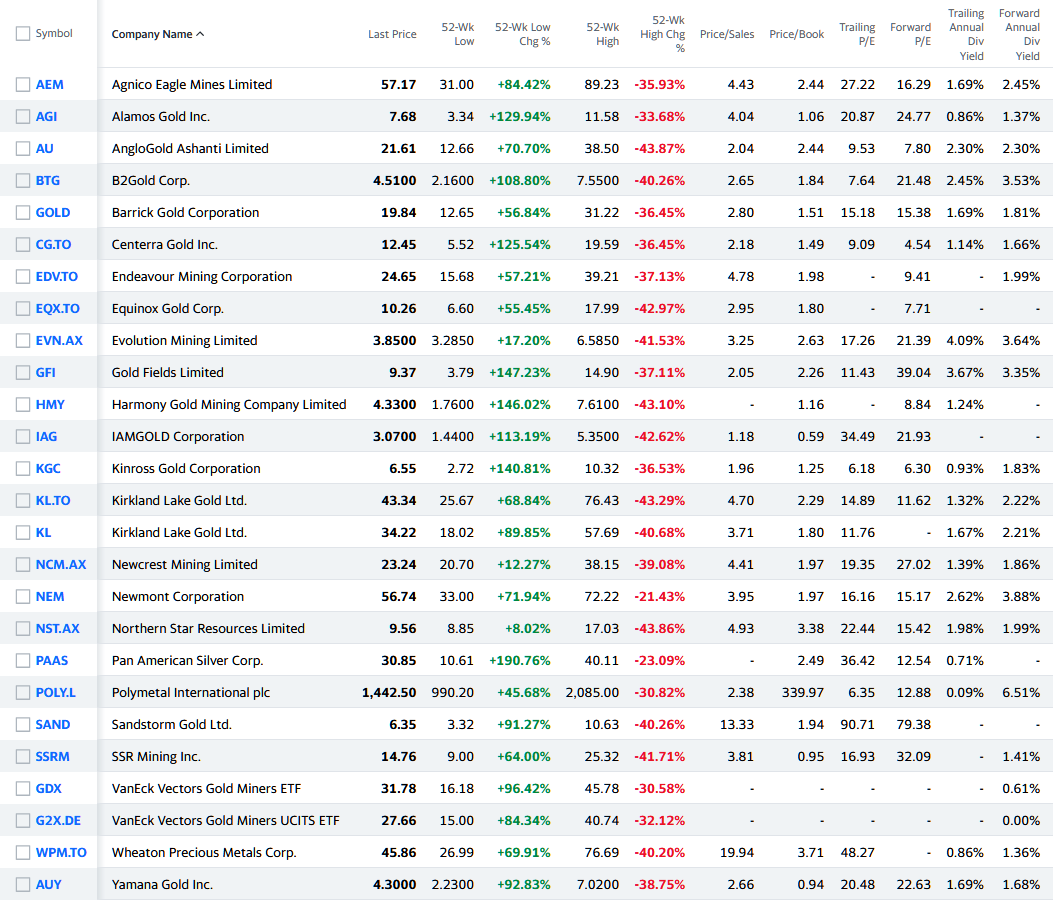Click Evolution Mining trailing yield 4.09%
The width and height of the screenshot is (1053, 906).
[965, 341]
